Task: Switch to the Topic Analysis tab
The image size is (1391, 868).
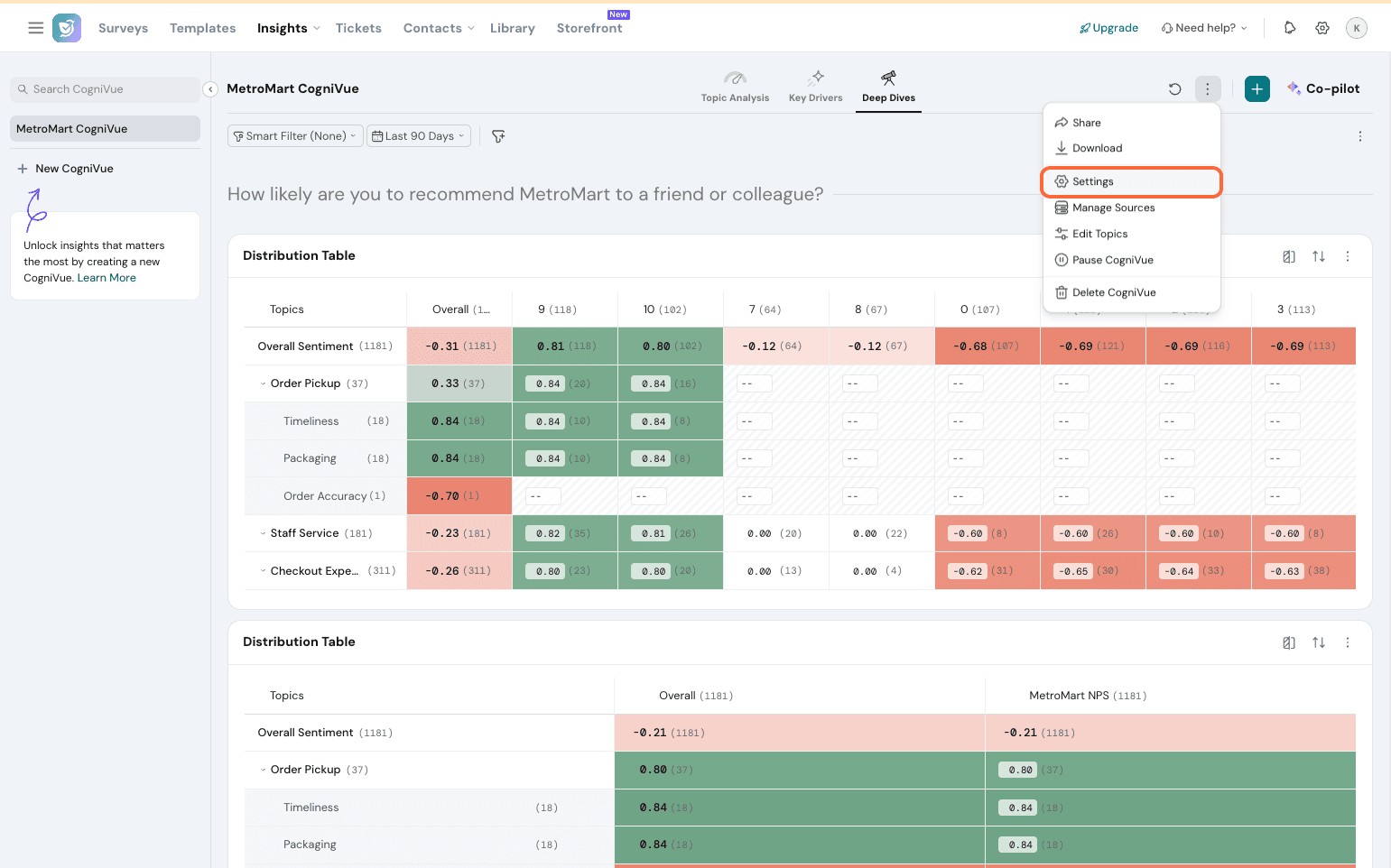Action: click(735, 87)
